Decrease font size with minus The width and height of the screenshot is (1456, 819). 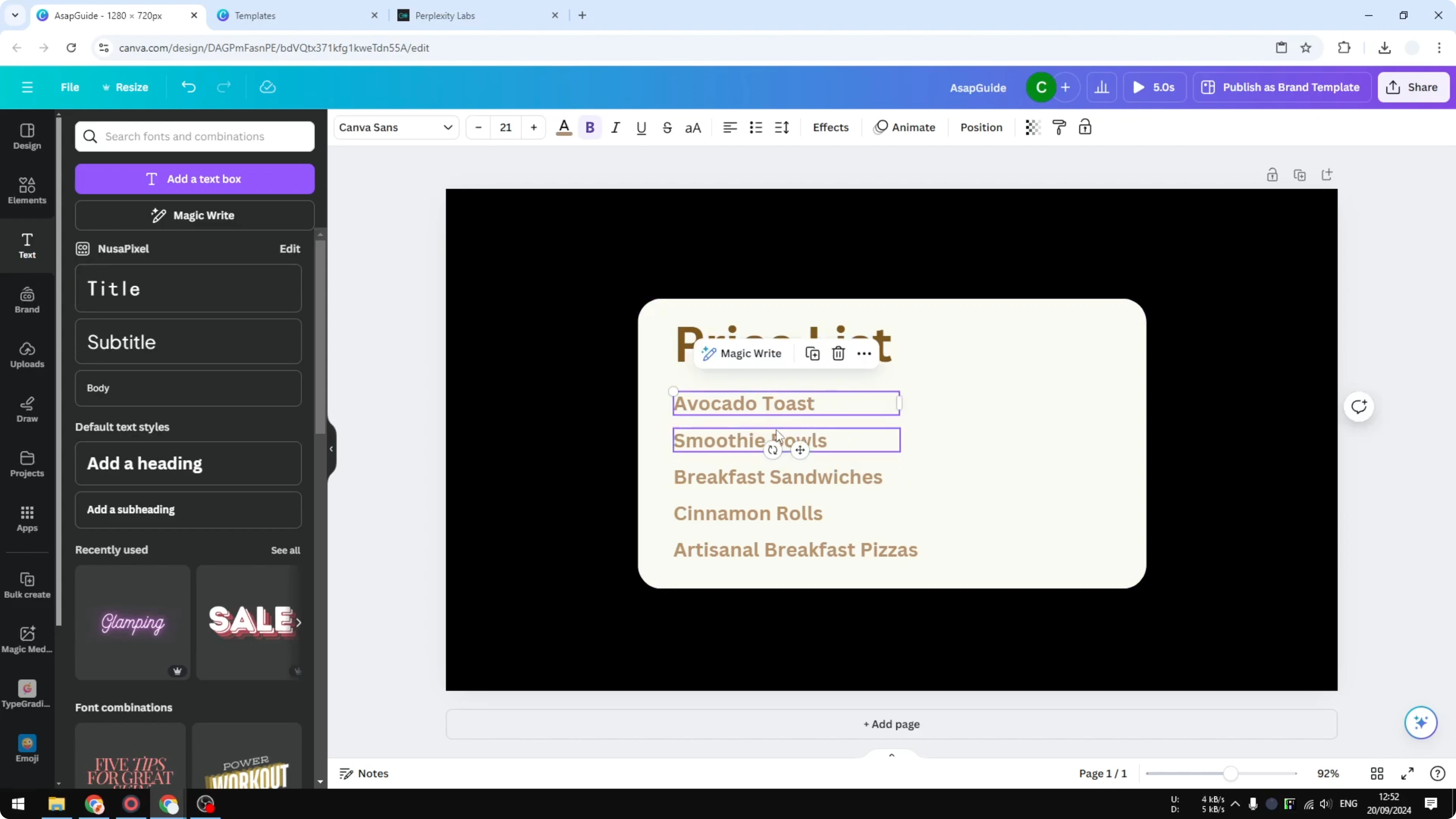pos(478,128)
